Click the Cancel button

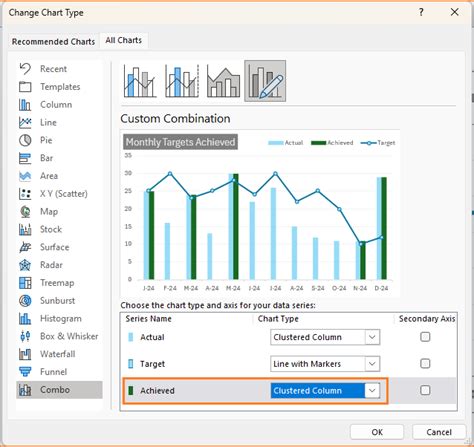point(439,432)
